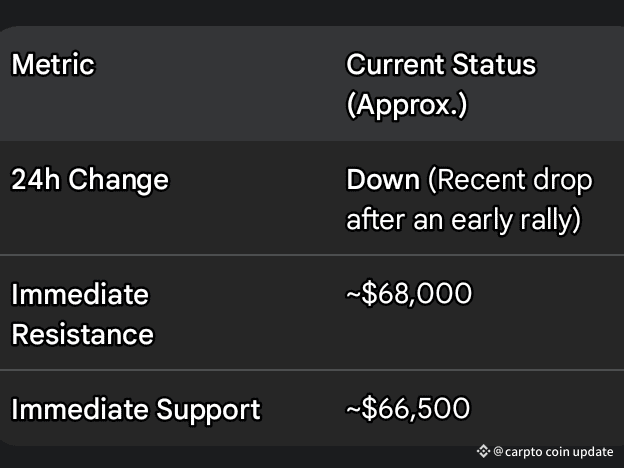Click the word Change in the 24h row
The image size is (624, 468).
[119, 181]
